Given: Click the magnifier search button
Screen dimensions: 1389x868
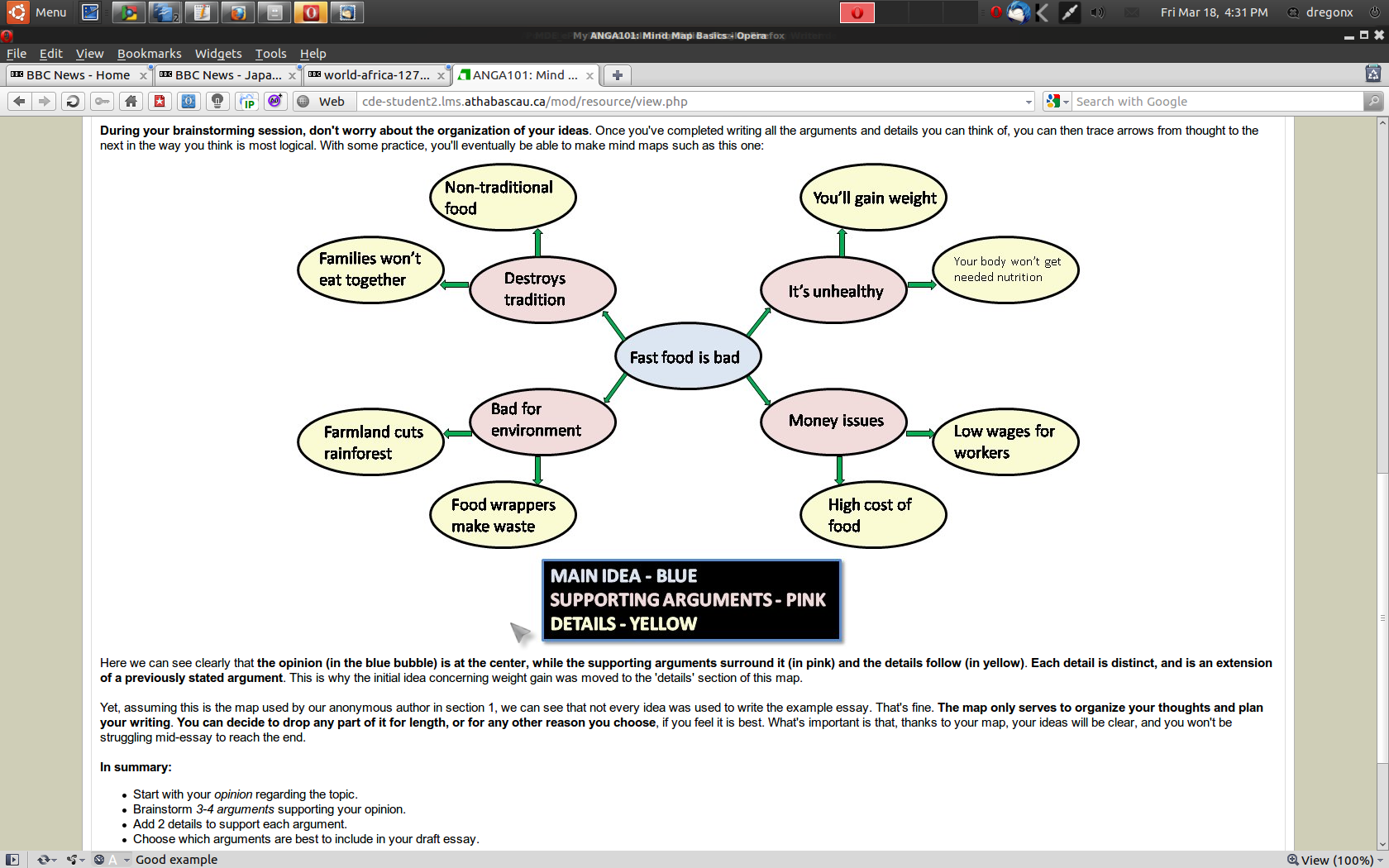Looking at the screenshot, I should (x=1373, y=101).
